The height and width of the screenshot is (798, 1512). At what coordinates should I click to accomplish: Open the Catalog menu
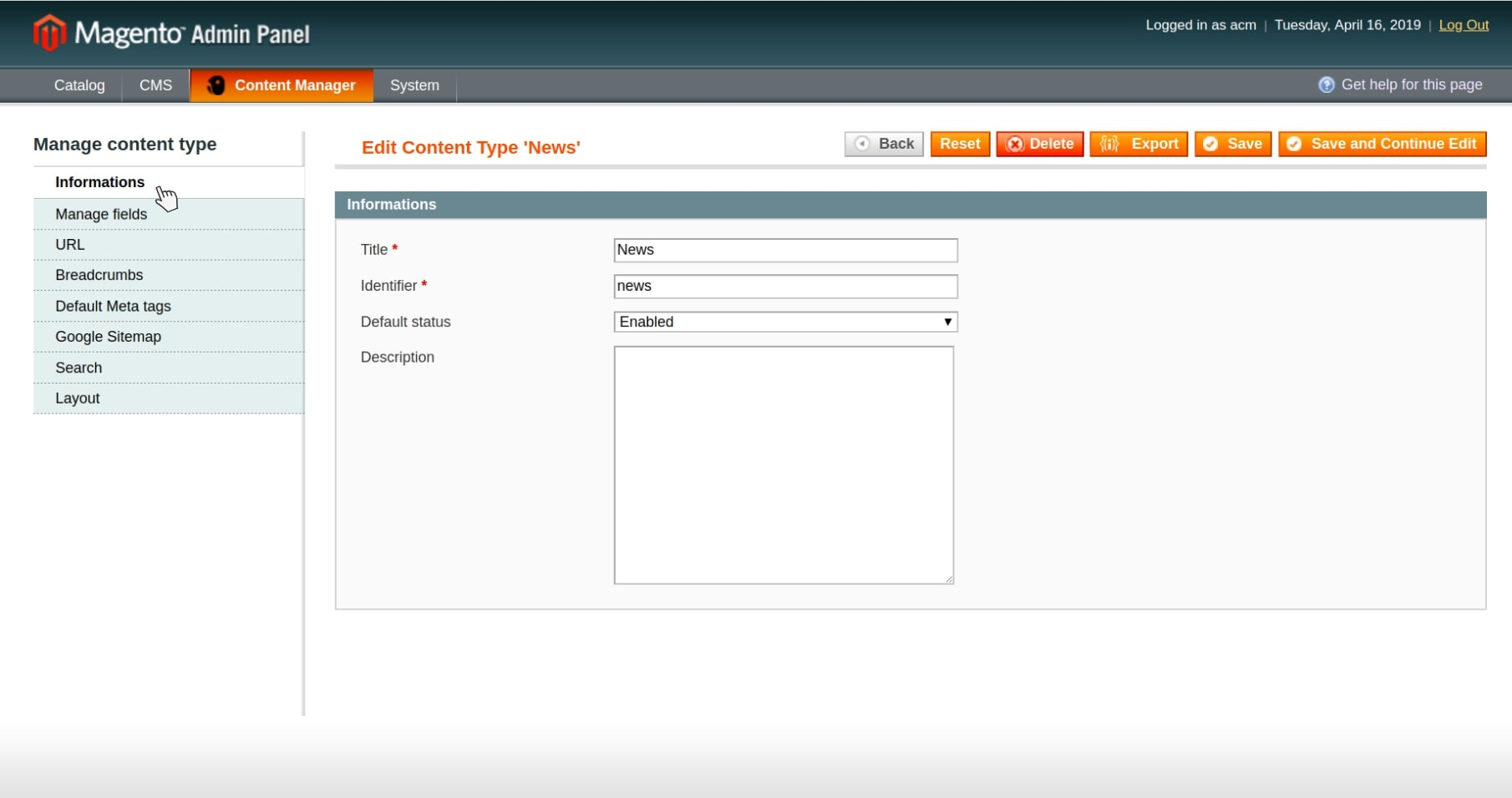(x=79, y=85)
